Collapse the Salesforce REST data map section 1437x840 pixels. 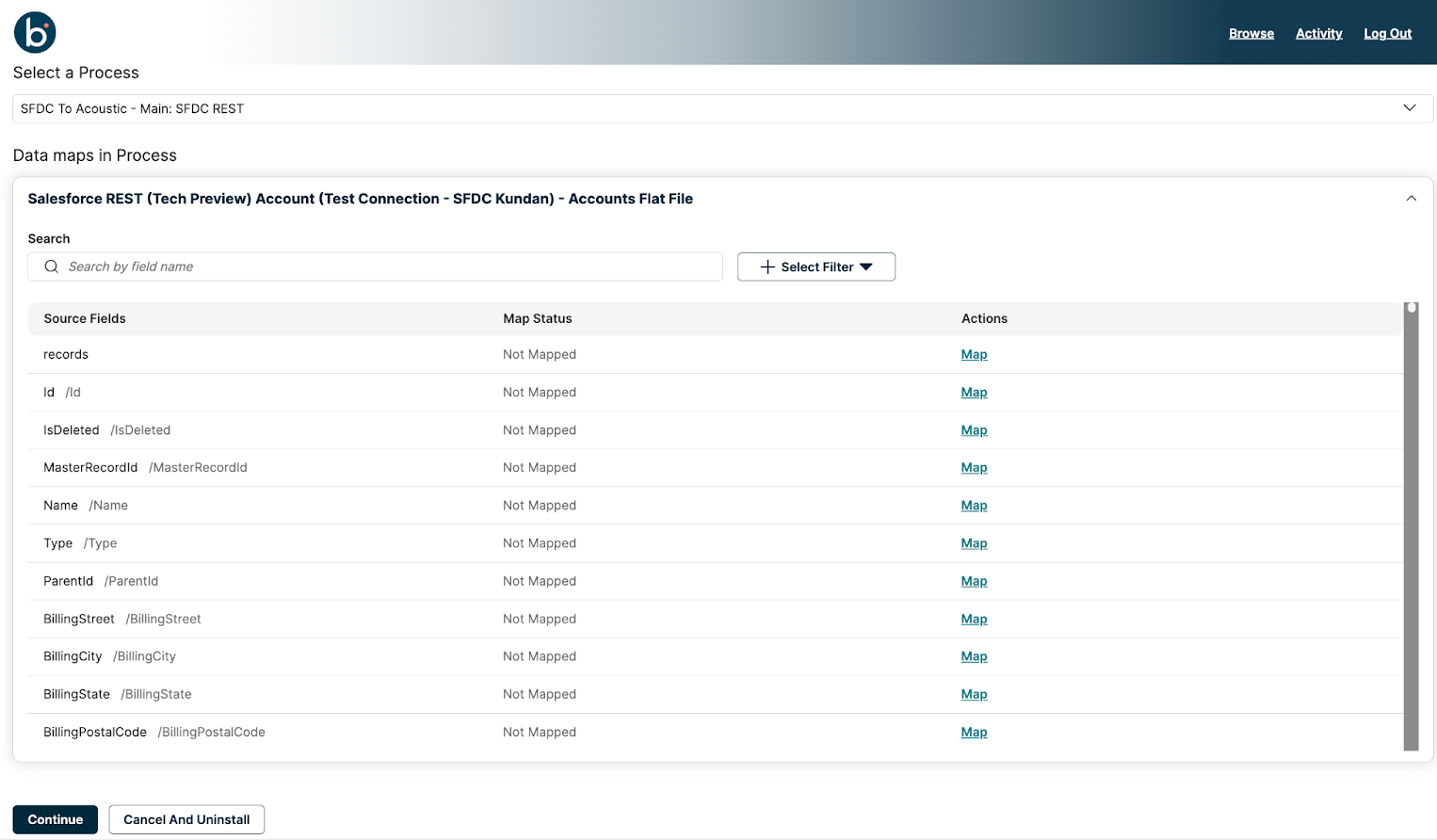coord(1411,199)
